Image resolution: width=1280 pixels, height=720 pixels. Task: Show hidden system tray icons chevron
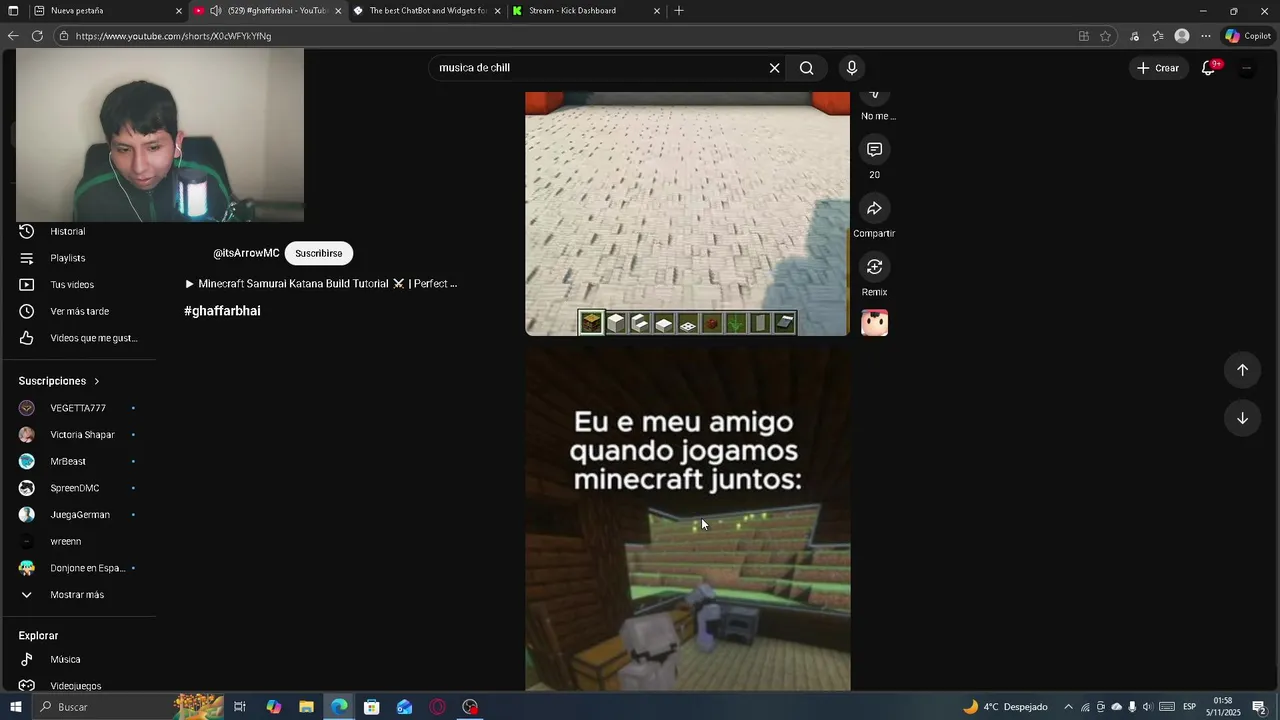point(1068,707)
